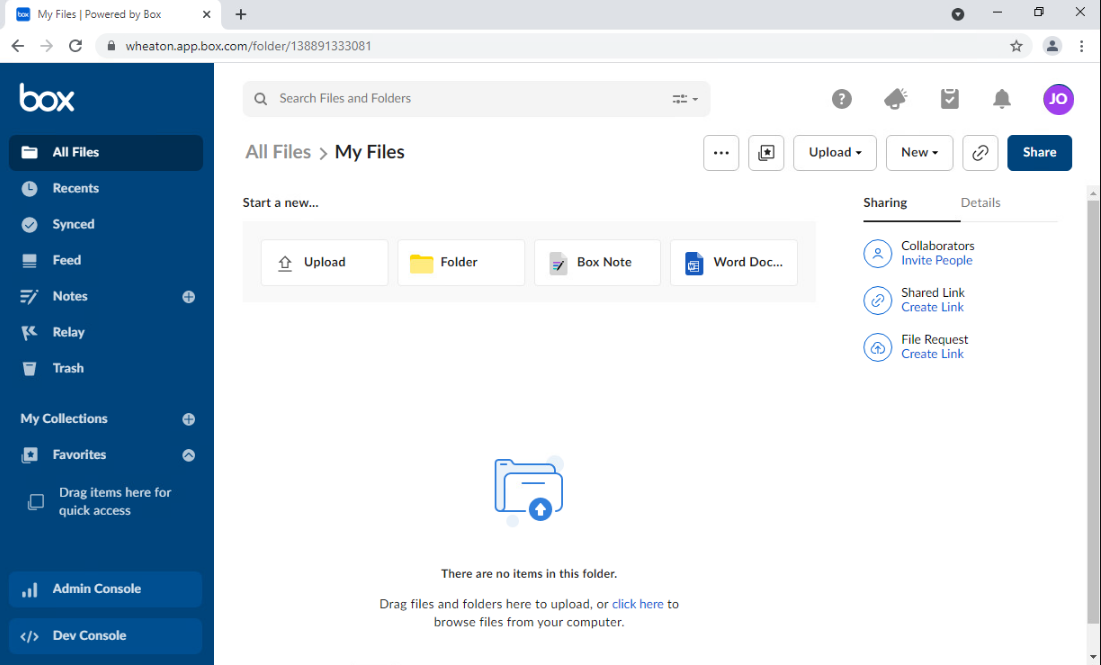Viewport: 1101px width, 665px height.
Task: Click the address bar URL
Action: click(x=248, y=46)
